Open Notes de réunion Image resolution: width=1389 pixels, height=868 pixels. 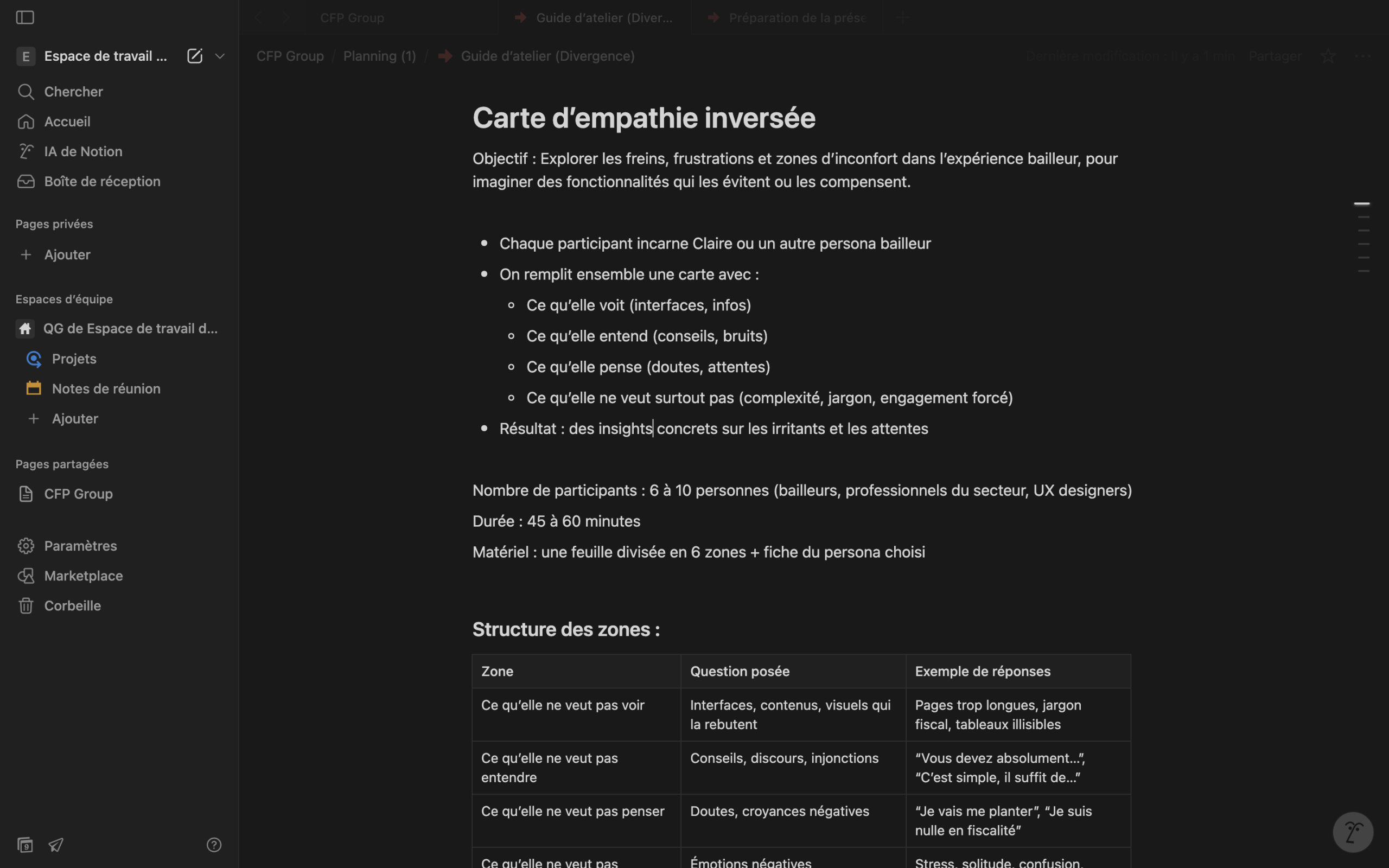[106, 388]
